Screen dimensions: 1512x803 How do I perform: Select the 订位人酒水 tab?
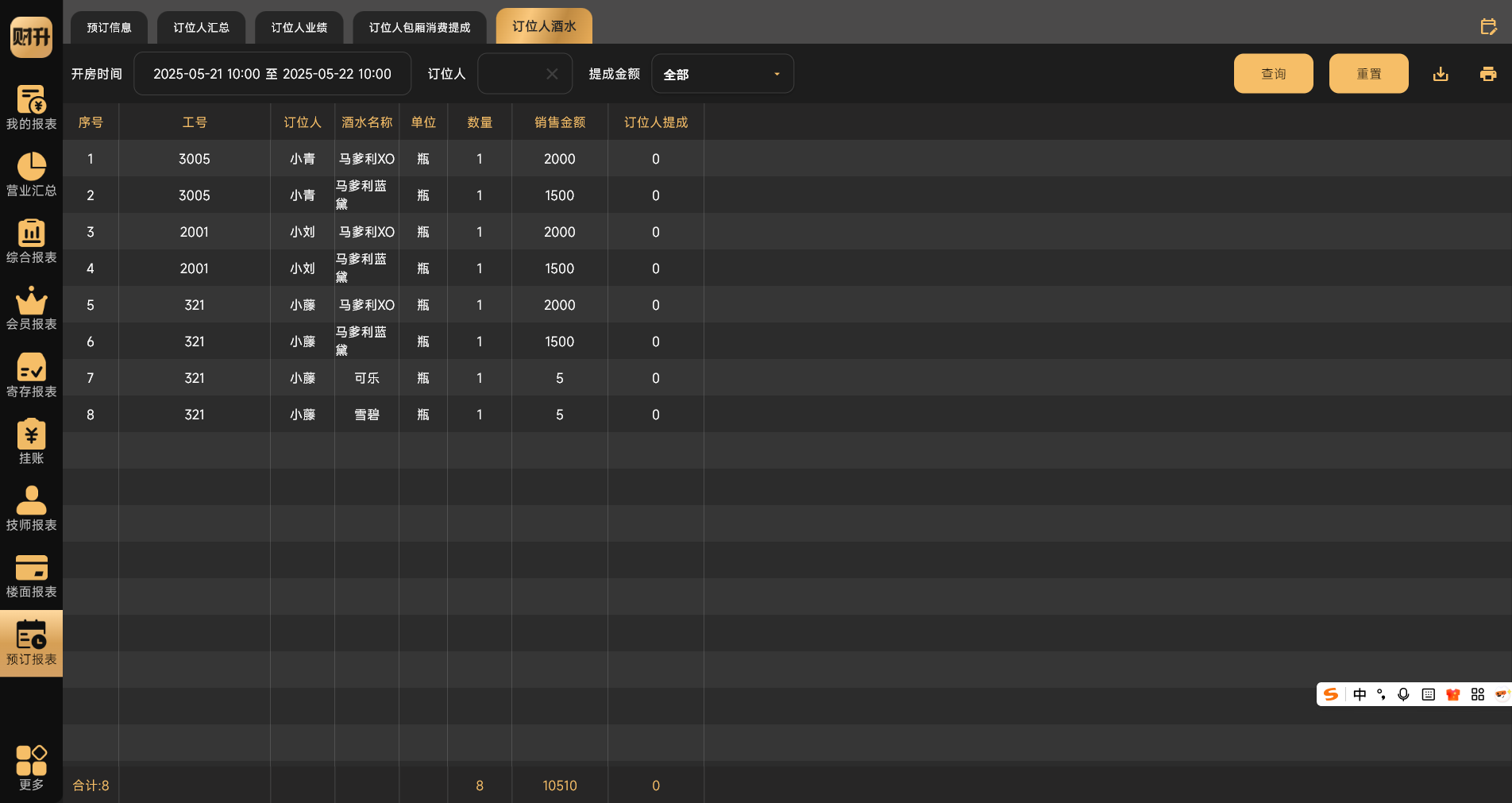544,26
